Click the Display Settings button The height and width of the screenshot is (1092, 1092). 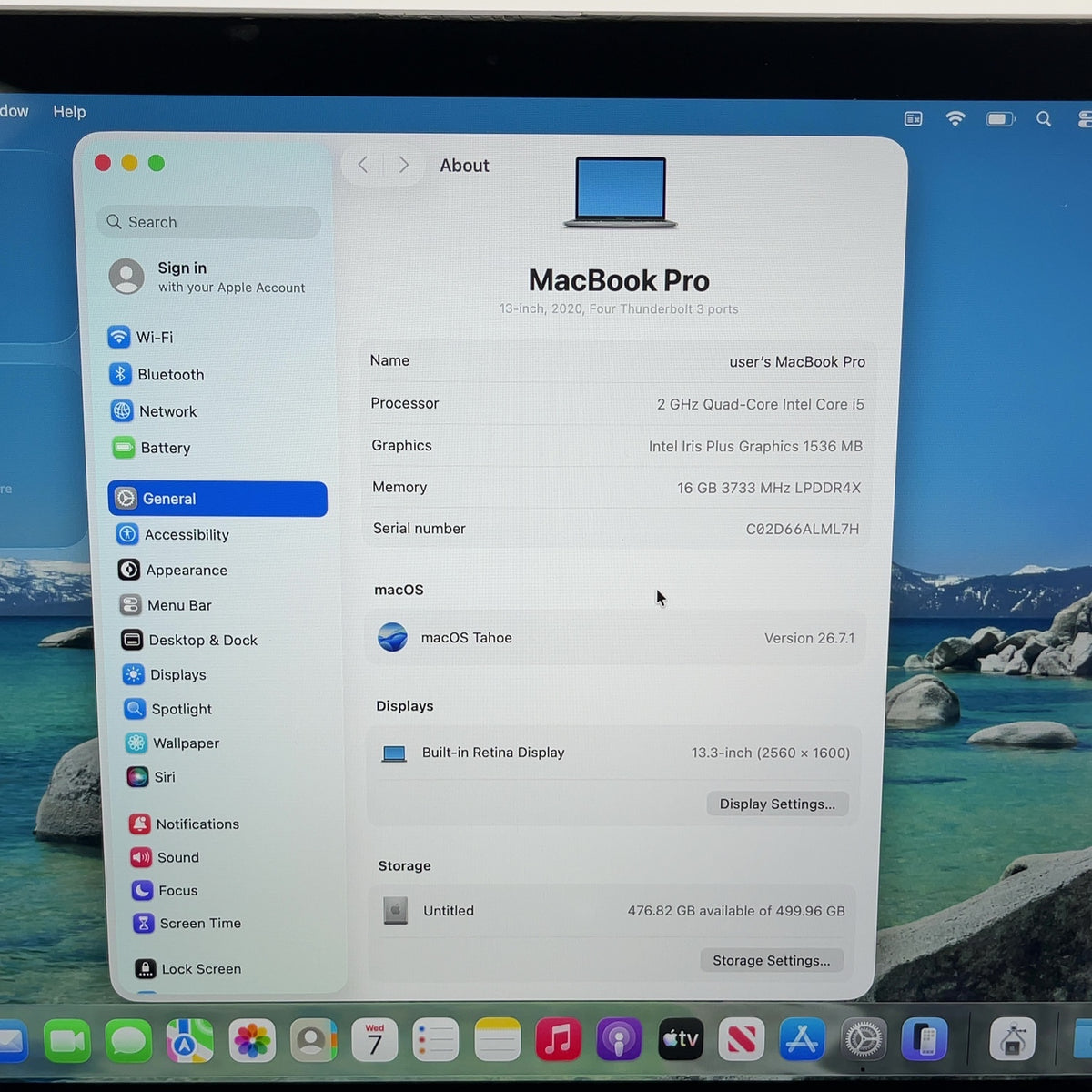click(777, 804)
